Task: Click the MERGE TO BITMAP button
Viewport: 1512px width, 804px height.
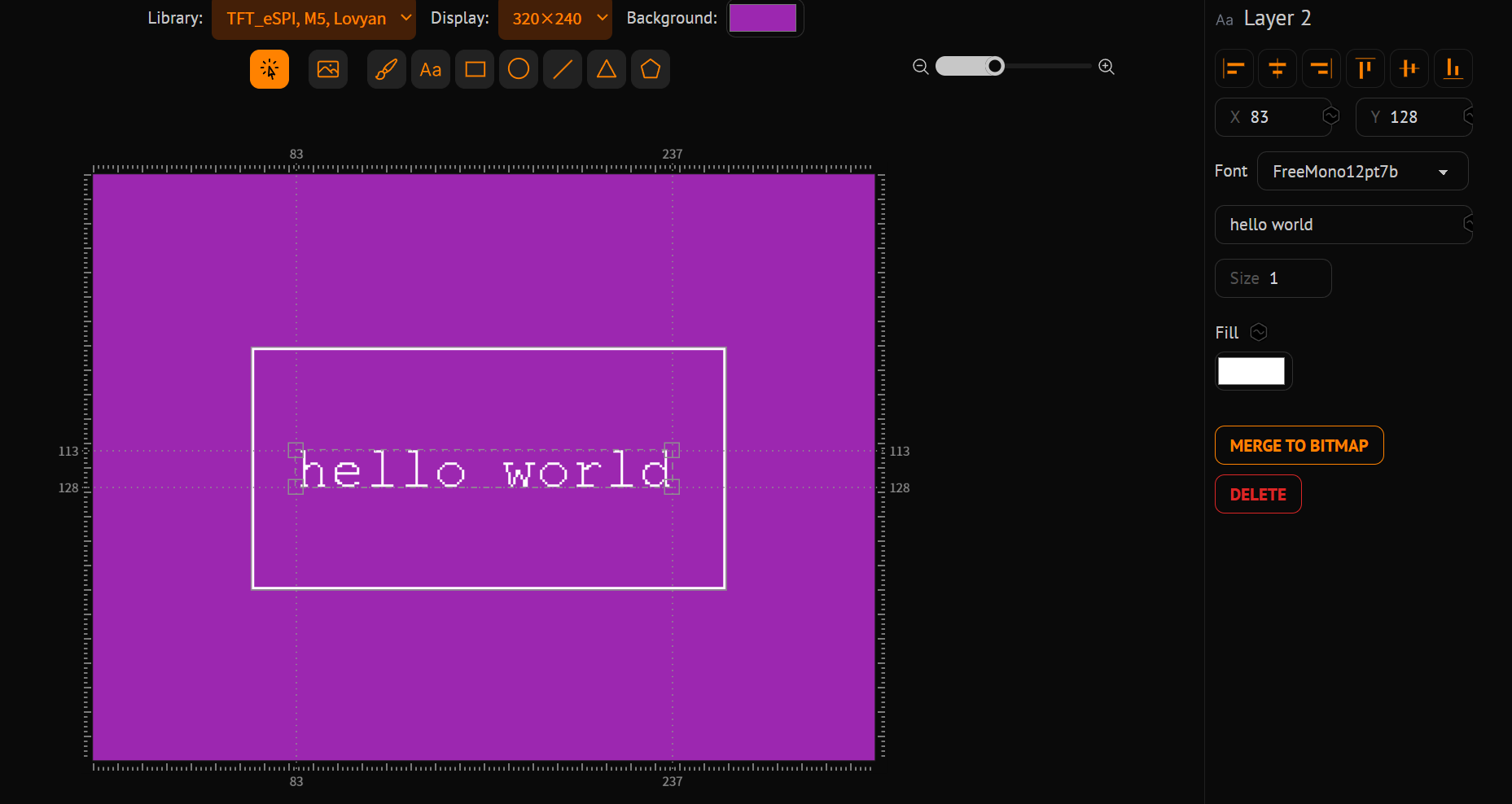Action: tap(1299, 445)
